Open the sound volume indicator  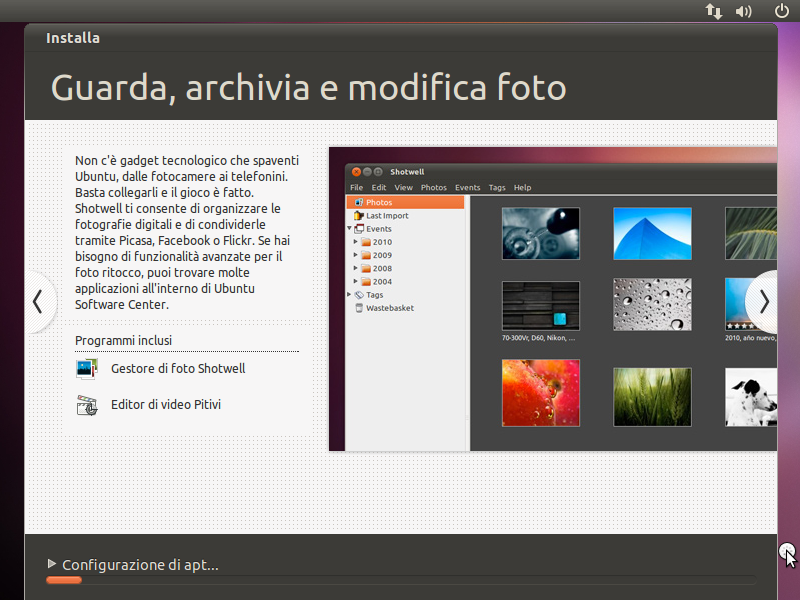click(744, 11)
